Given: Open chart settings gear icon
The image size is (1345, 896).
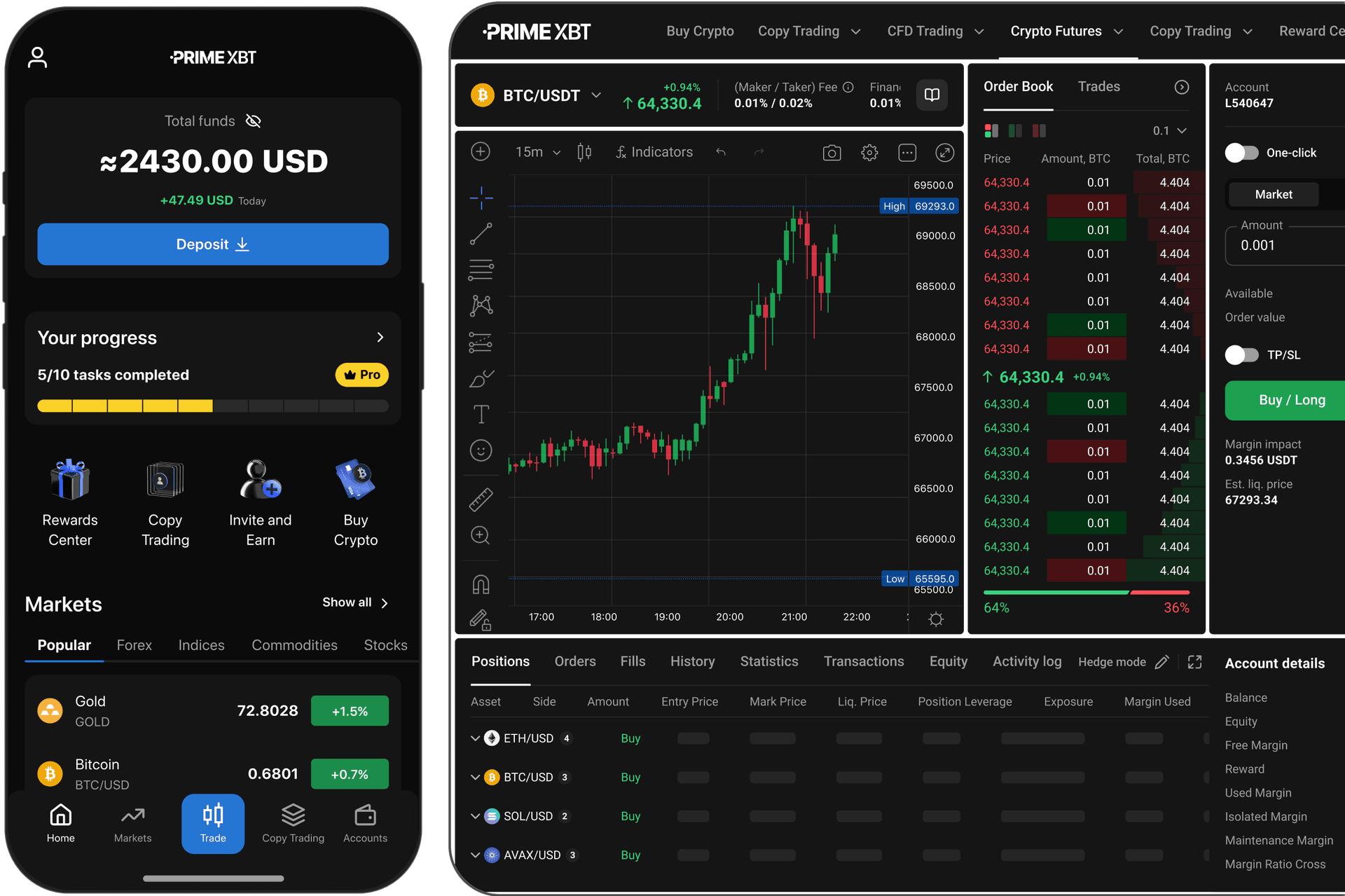Looking at the screenshot, I should tap(869, 153).
